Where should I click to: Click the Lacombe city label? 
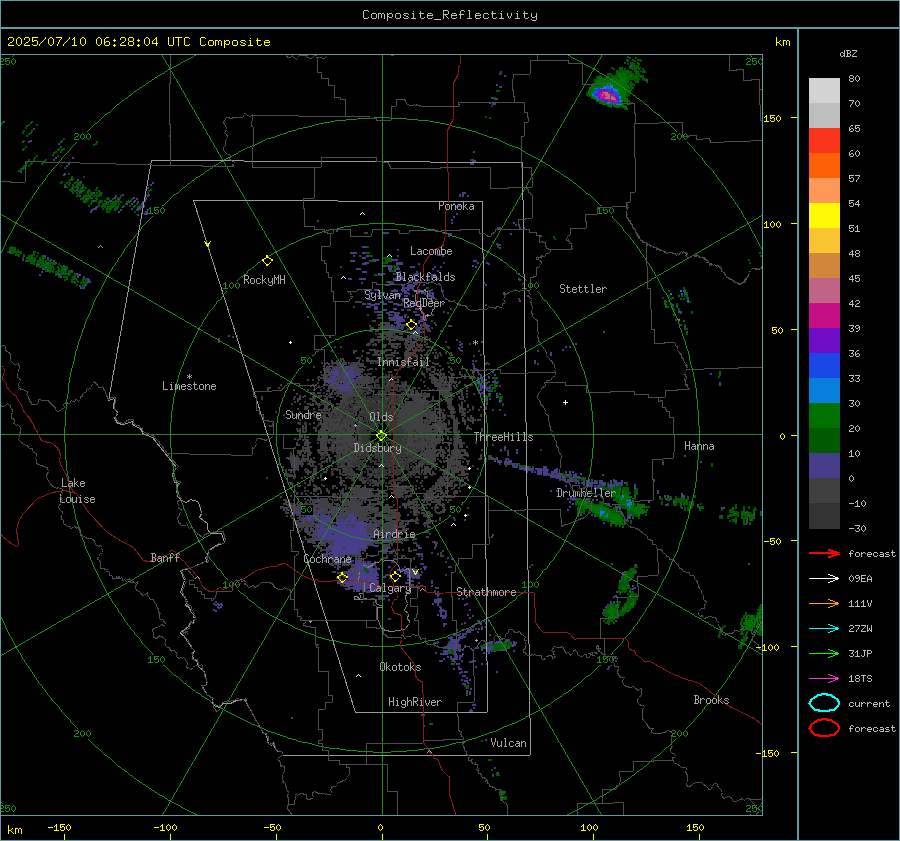[431, 251]
